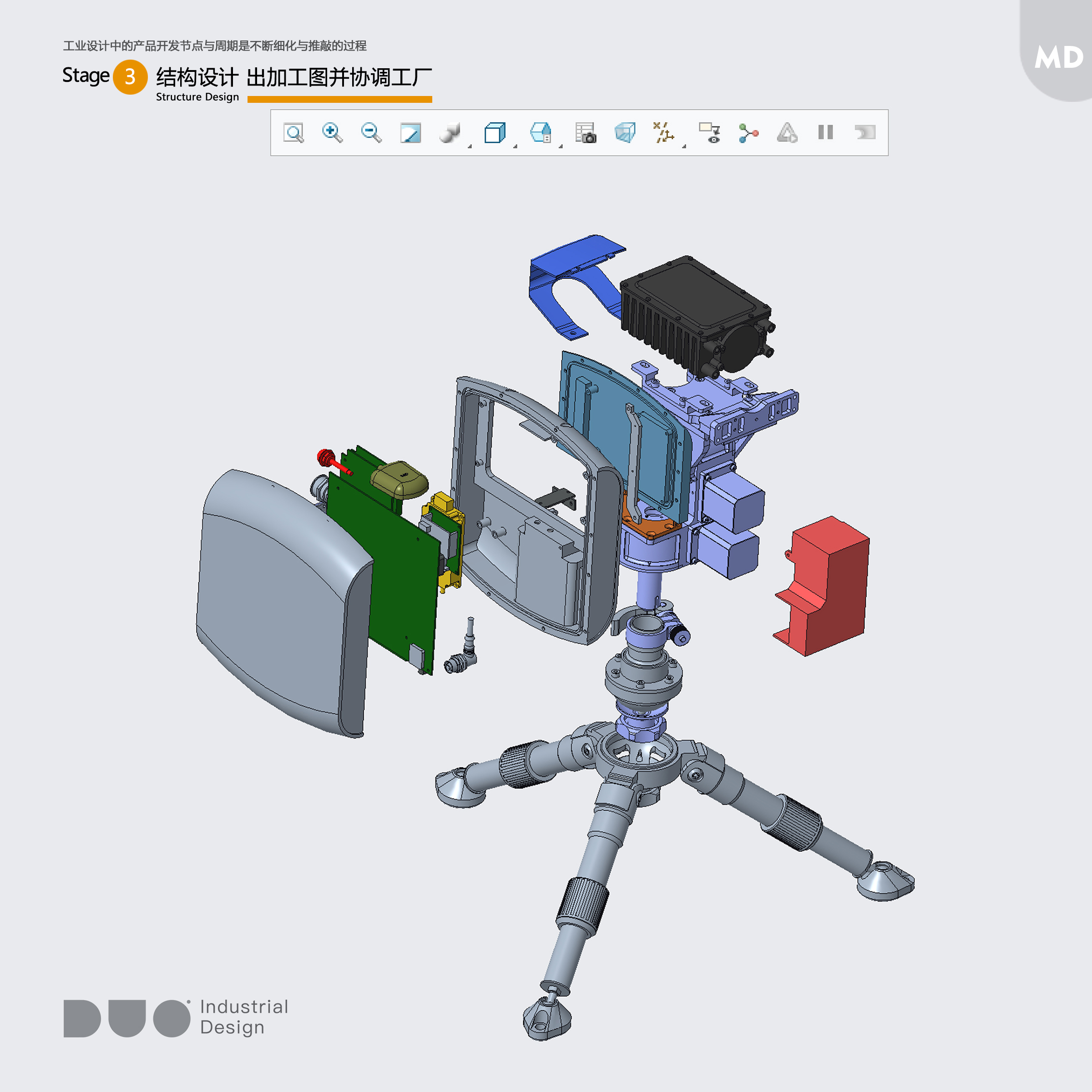Expand the rendering options dropdown arrow
1092x1092 pixels.
(x=470, y=147)
